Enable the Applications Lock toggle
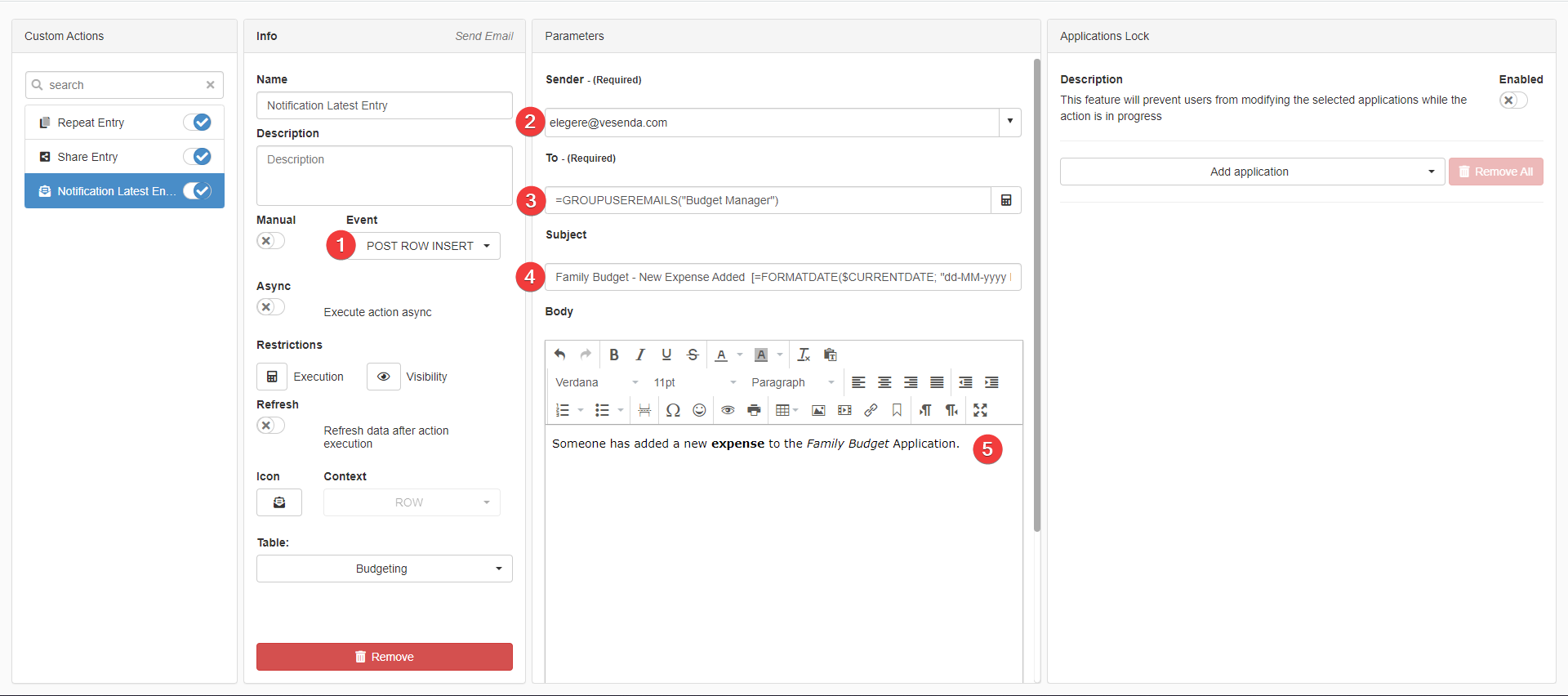Image resolution: width=1568 pixels, height=696 pixels. (x=1512, y=100)
